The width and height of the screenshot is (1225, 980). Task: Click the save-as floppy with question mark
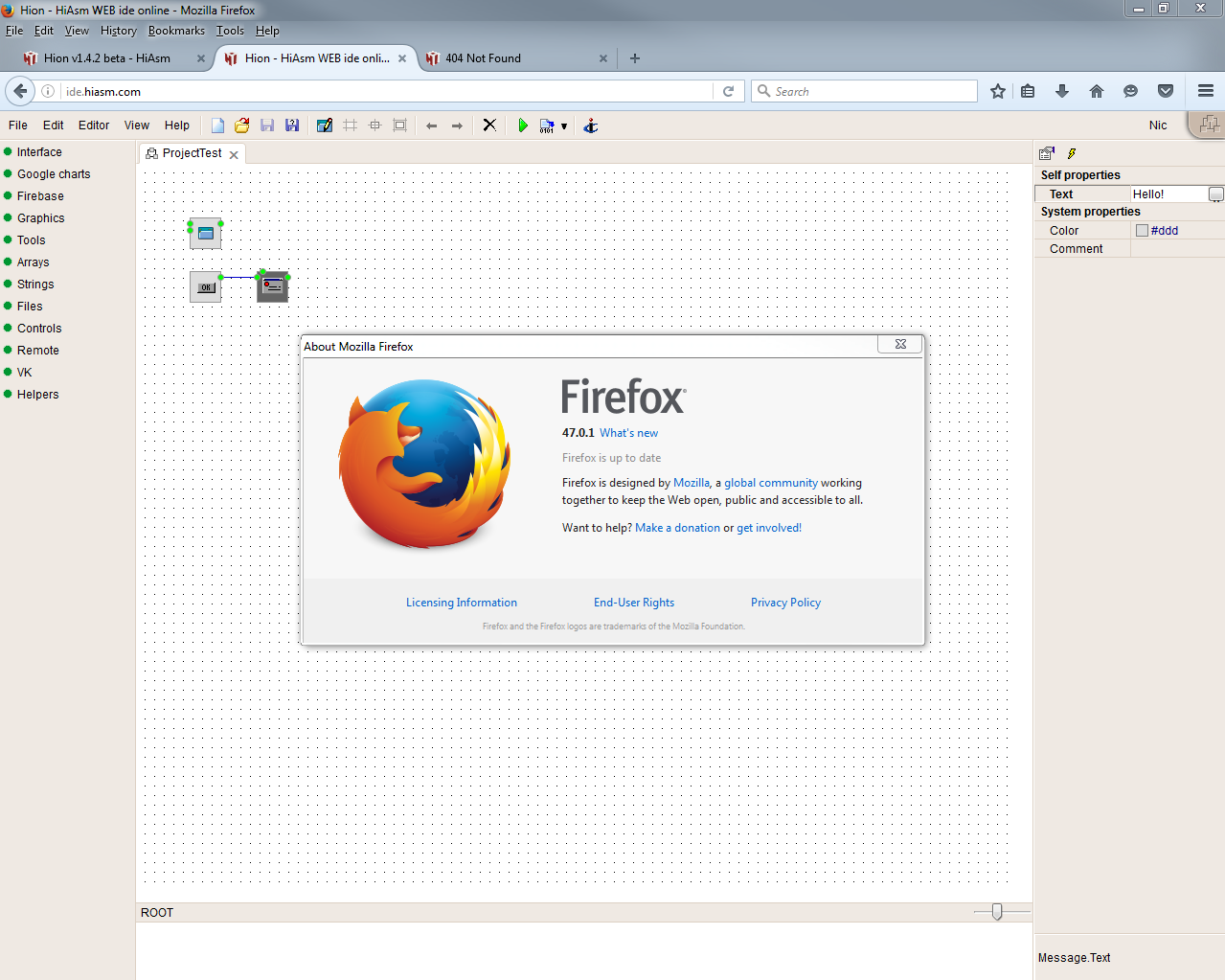click(292, 125)
